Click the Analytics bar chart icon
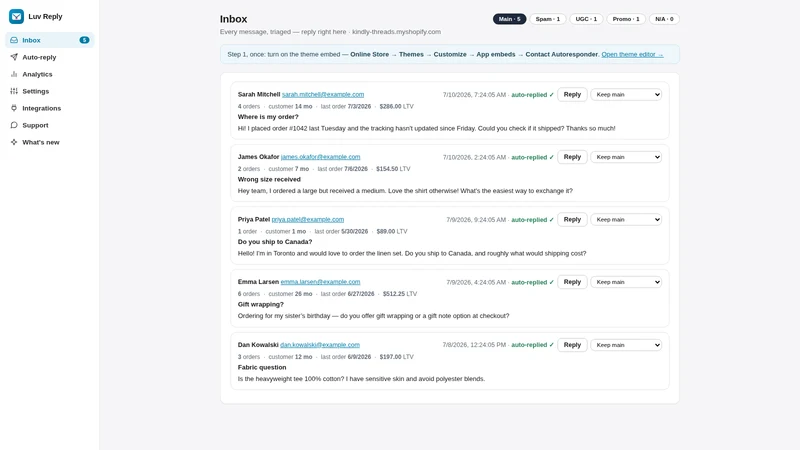Screen dimensions: 800x450 pyautogui.click(x=14, y=74)
